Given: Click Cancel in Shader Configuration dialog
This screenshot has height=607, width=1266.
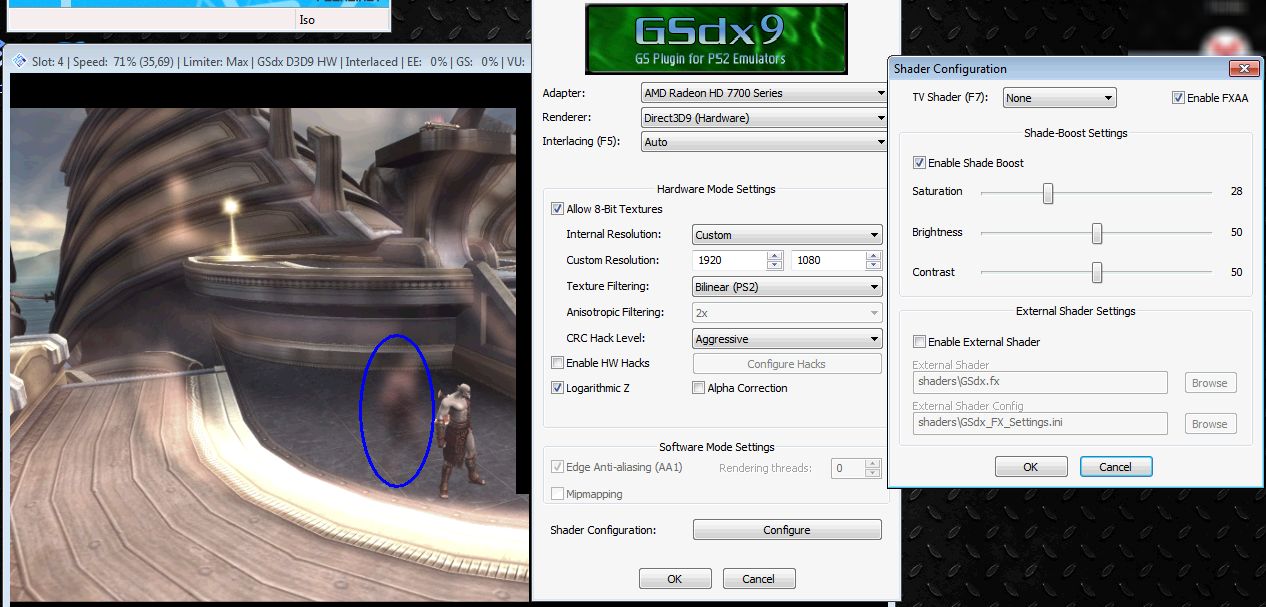Looking at the screenshot, I should pyautogui.click(x=1116, y=466).
